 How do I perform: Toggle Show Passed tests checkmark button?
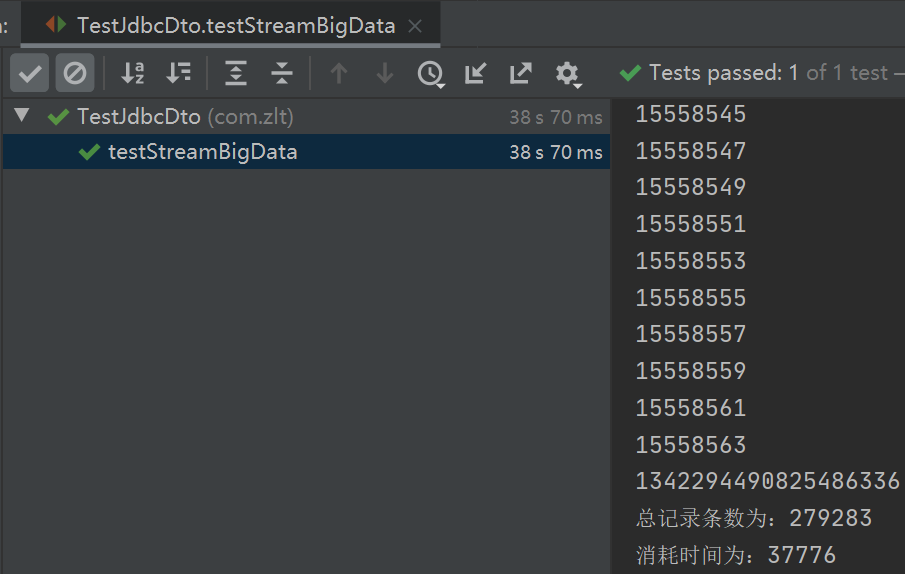[x=29, y=73]
